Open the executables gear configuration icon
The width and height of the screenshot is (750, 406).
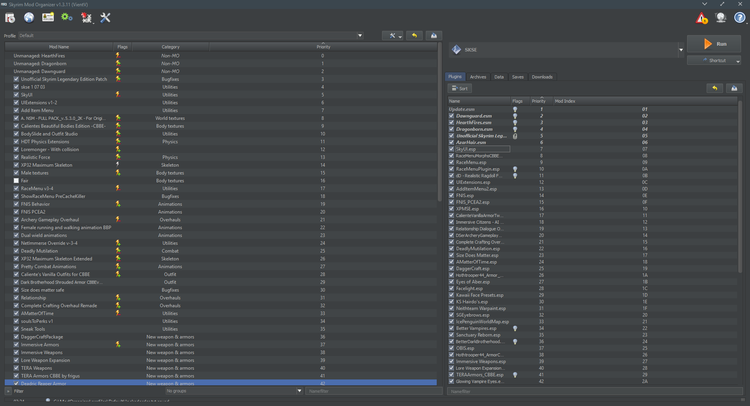click(66, 18)
